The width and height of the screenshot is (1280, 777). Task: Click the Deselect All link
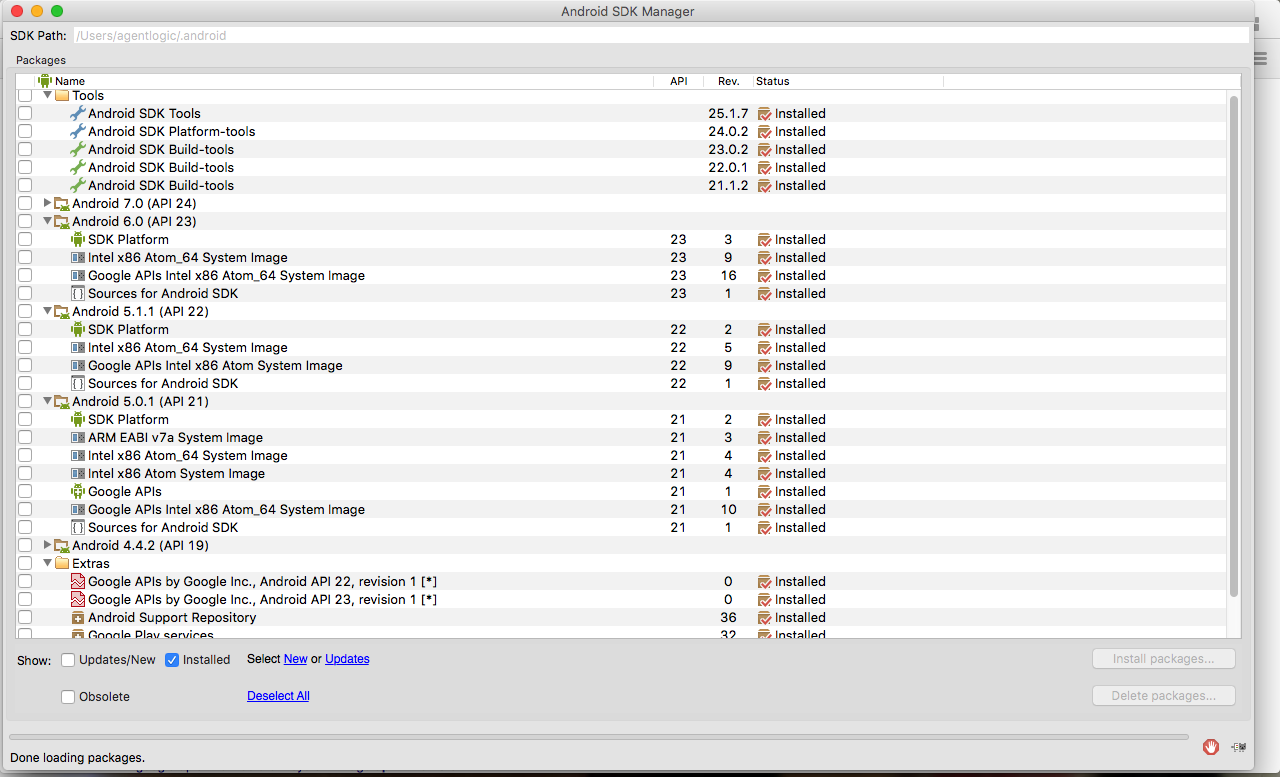(278, 696)
